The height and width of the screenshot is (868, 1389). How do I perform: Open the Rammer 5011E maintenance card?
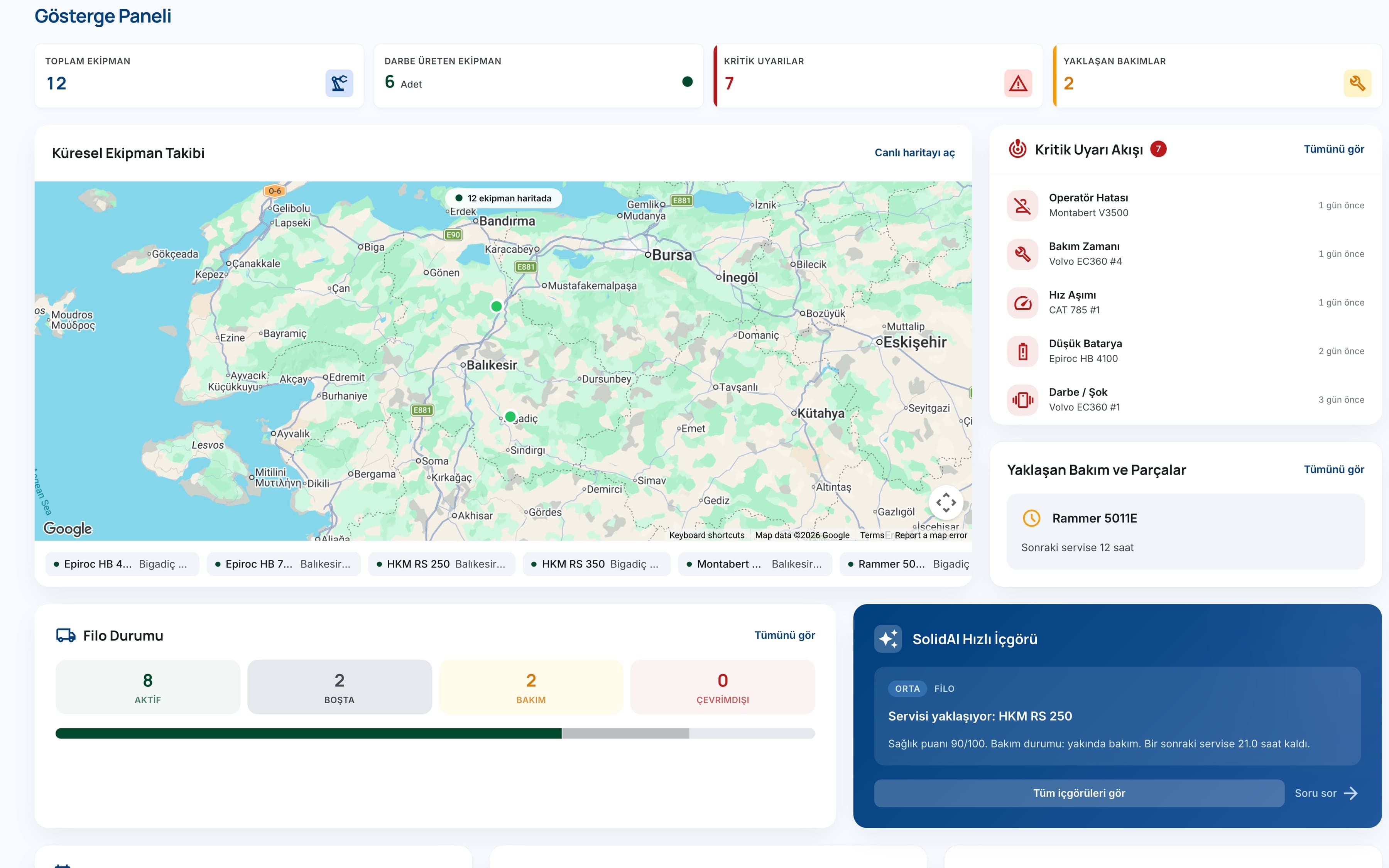1185,532
